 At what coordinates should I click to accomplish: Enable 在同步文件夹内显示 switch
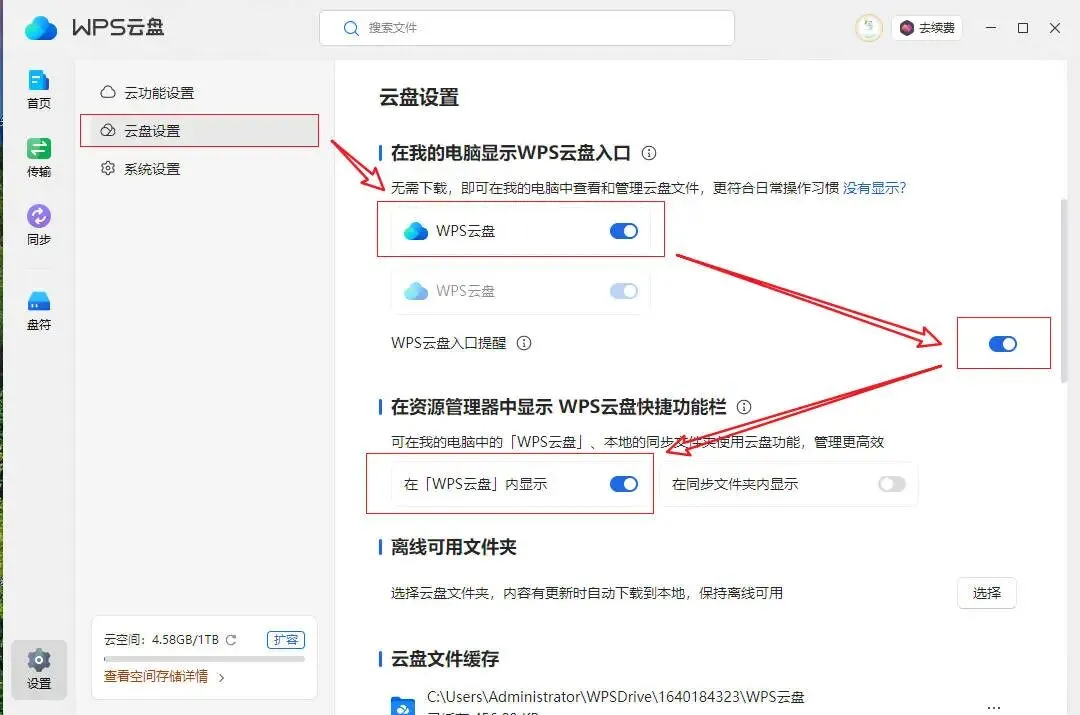pyautogui.click(x=892, y=484)
